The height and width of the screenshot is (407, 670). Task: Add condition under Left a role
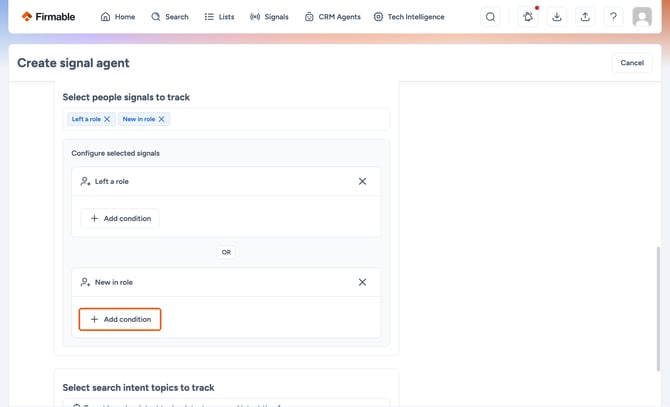click(x=120, y=218)
